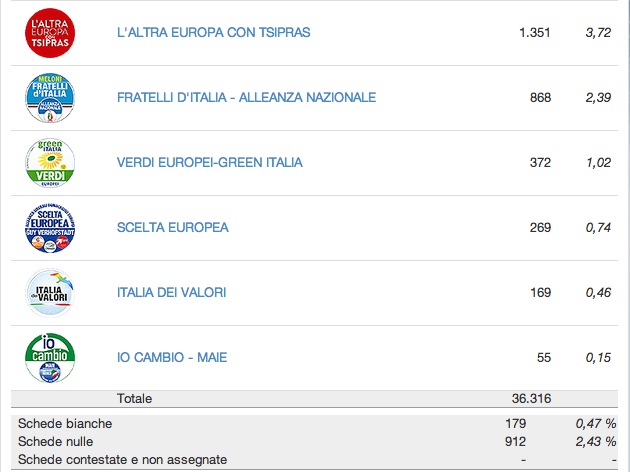Image resolution: width=630 pixels, height=472 pixels.
Task: Open the L'ALTRA EUROPA CON TSIPRAS link
Action: pyautogui.click(x=213, y=33)
